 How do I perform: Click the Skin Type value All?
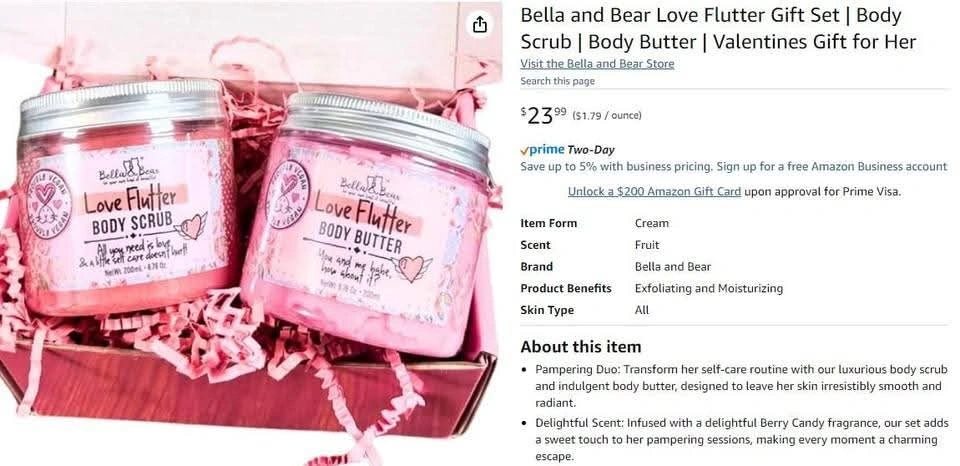642,310
